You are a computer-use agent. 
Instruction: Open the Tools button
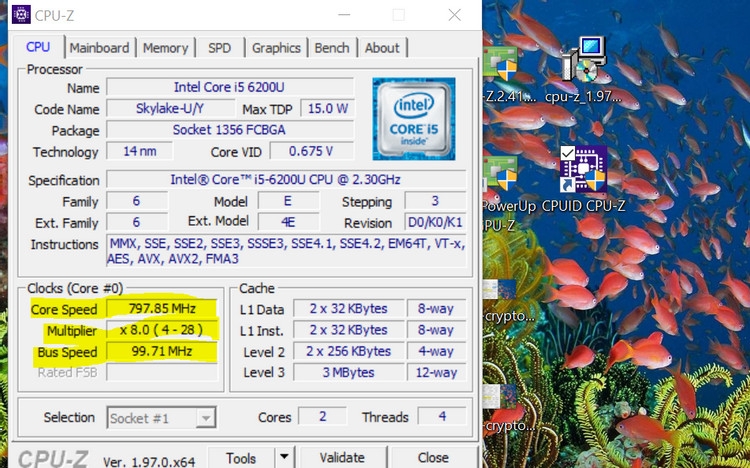[x=241, y=458]
